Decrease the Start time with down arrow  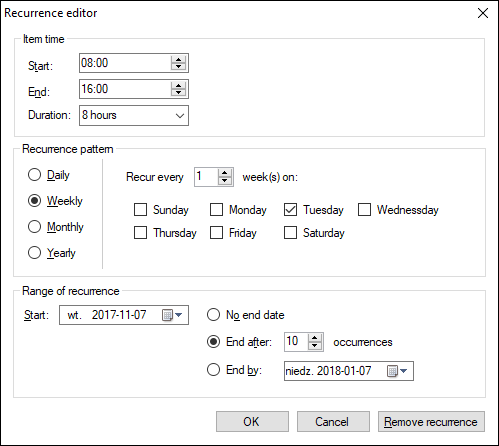[178, 66]
